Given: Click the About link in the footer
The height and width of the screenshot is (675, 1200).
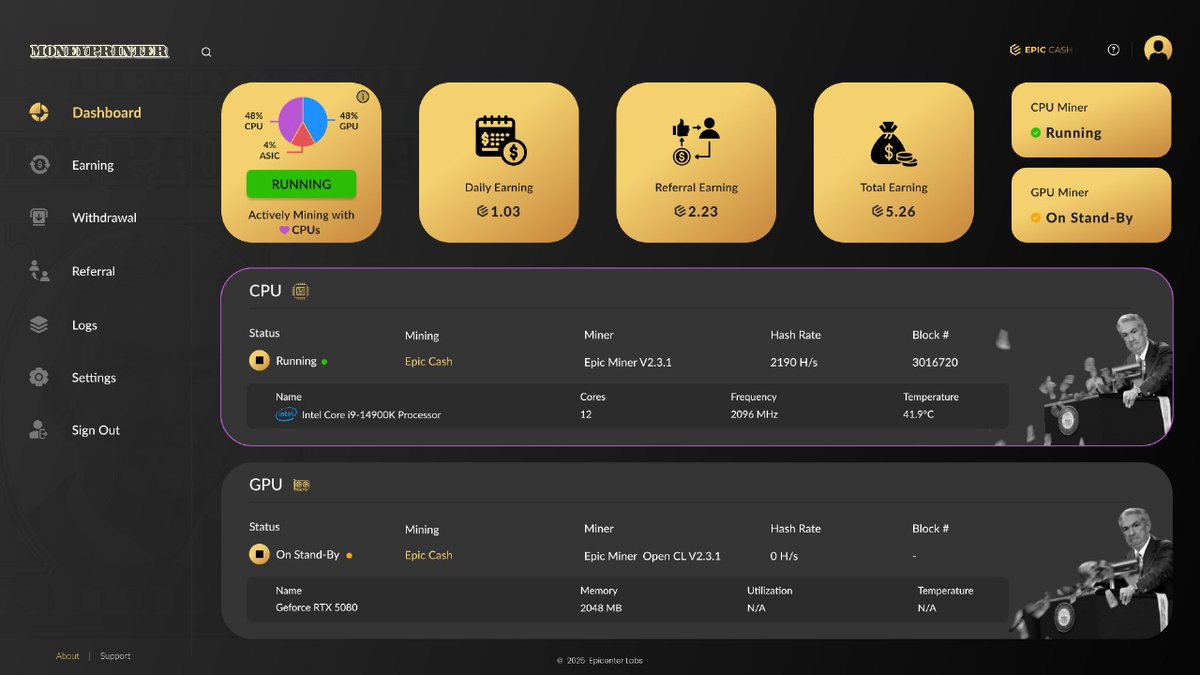Looking at the screenshot, I should pos(67,655).
